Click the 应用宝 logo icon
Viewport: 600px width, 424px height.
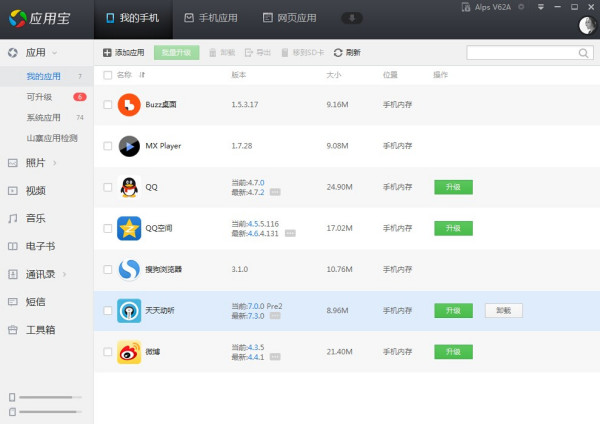tap(18, 18)
